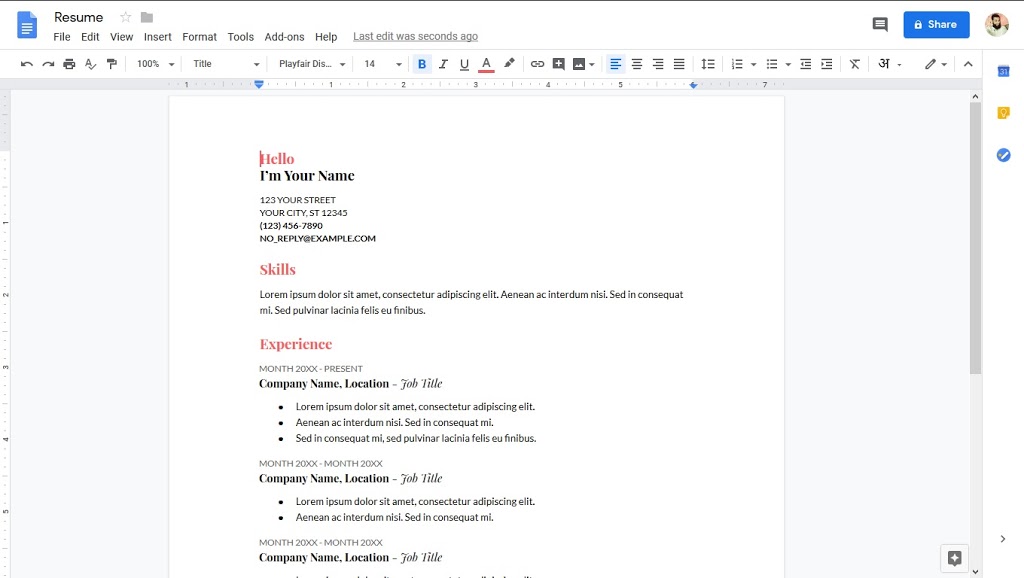Screen dimensions: 1024x578
Task: Open the Google account avatar
Action: coord(997,25)
